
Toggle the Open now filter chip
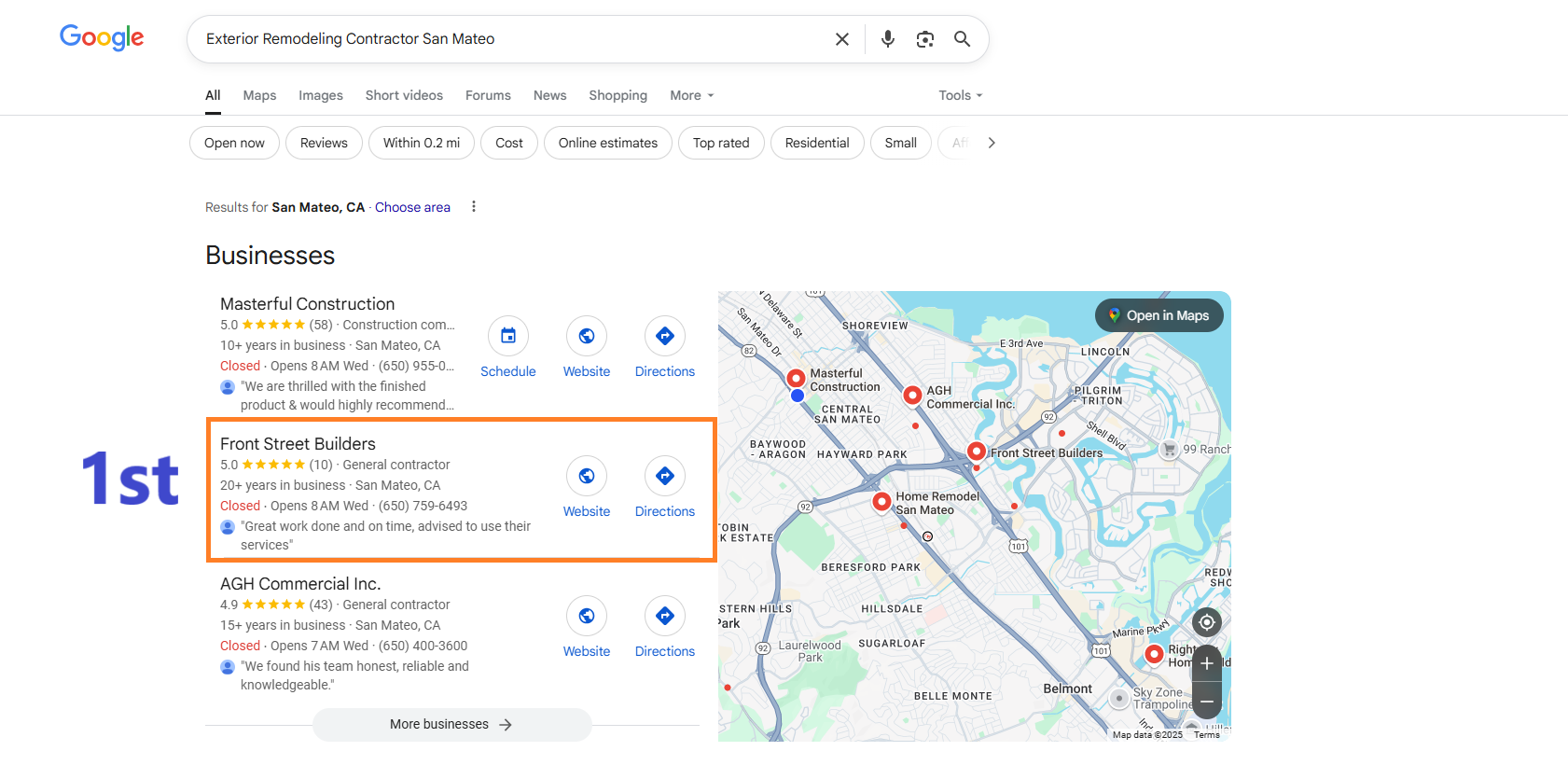point(234,143)
